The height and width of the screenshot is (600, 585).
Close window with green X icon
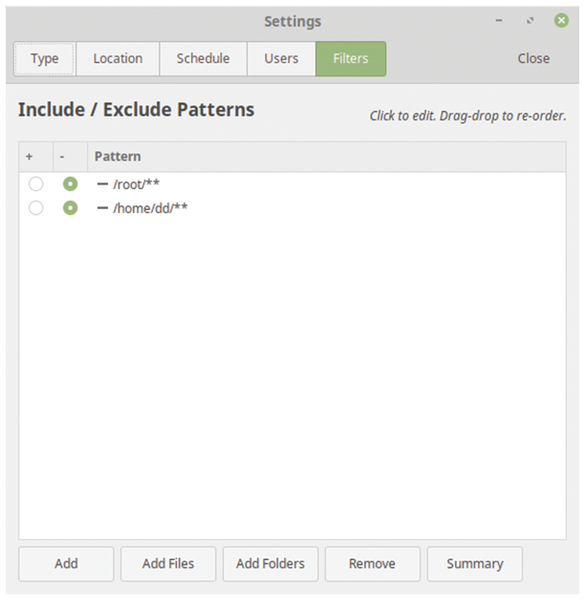(561, 20)
